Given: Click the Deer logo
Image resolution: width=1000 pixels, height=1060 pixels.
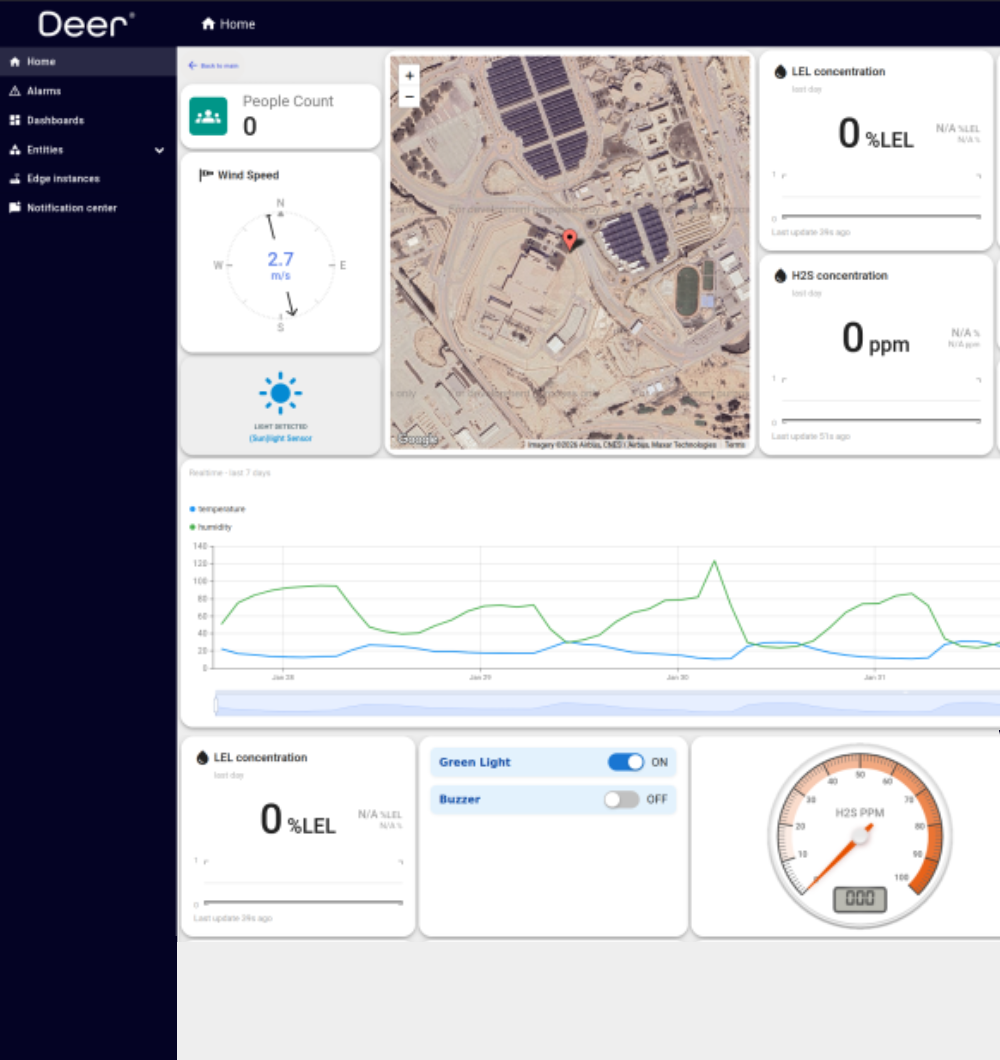Looking at the screenshot, I should (86, 24).
